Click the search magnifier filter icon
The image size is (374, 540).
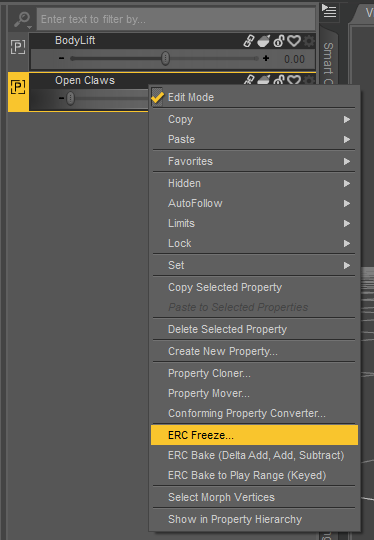pos(23,19)
